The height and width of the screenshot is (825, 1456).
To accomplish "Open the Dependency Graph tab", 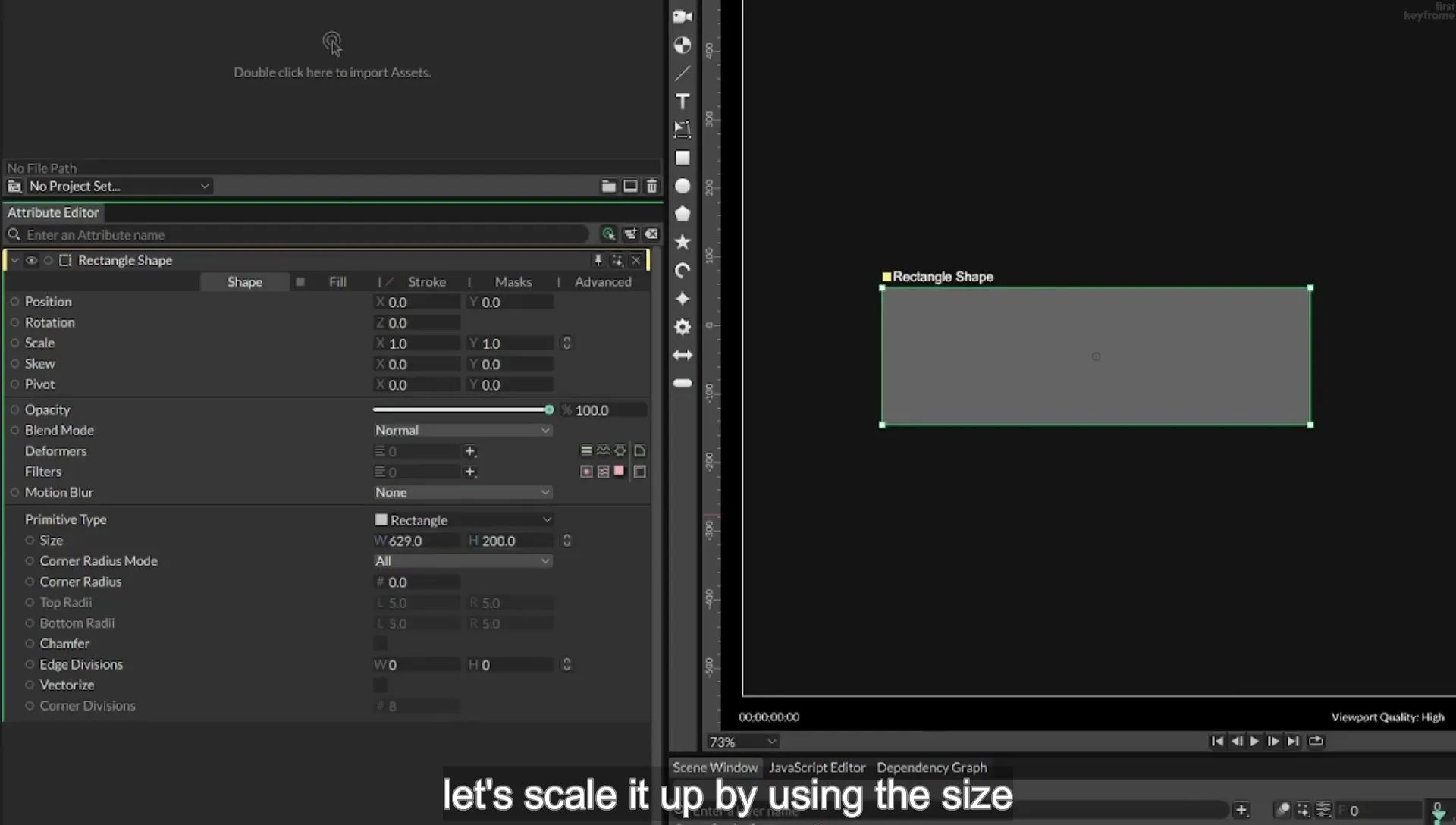I will coord(932,767).
